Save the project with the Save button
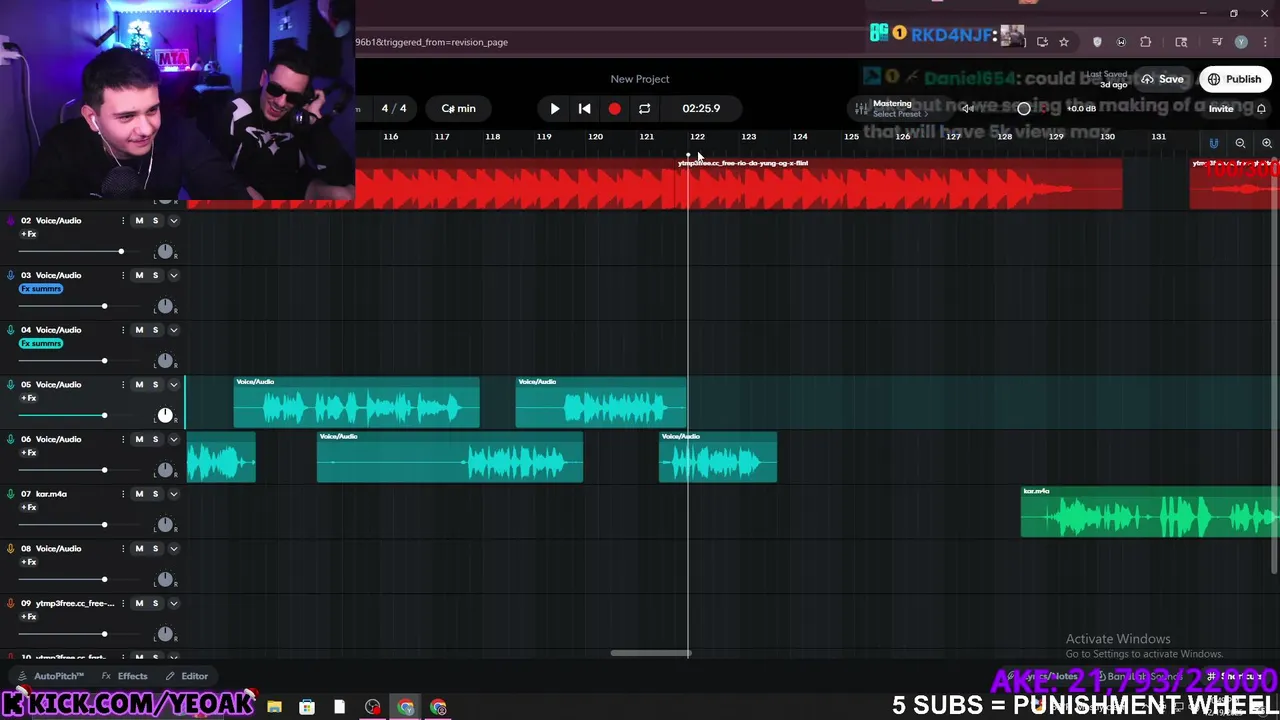The width and height of the screenshot is (1280, 720). pyautogui.click(x=1163, y=79)
